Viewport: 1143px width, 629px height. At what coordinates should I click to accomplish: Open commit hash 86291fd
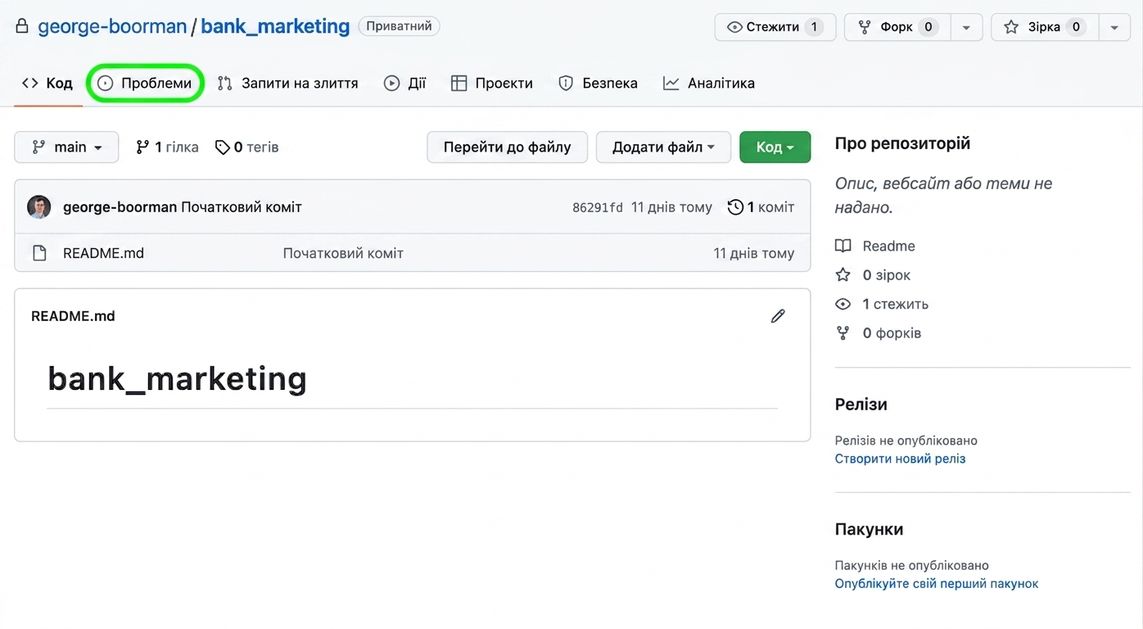598,208
